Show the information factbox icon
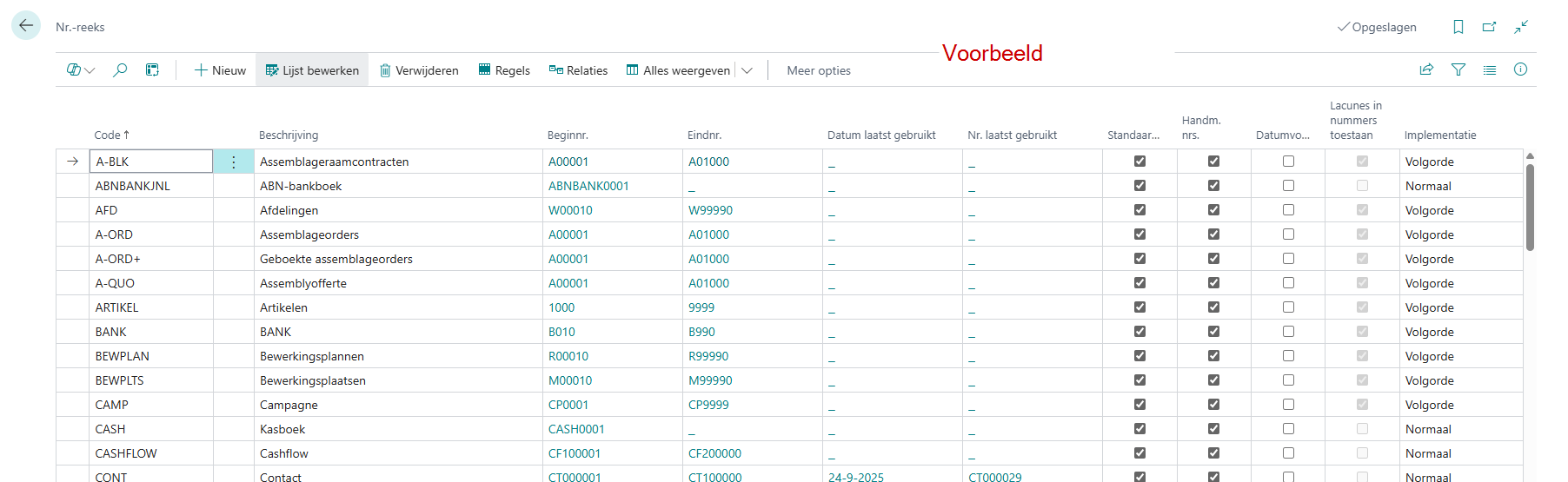1568x482 pixels. tap(1520, 70)
